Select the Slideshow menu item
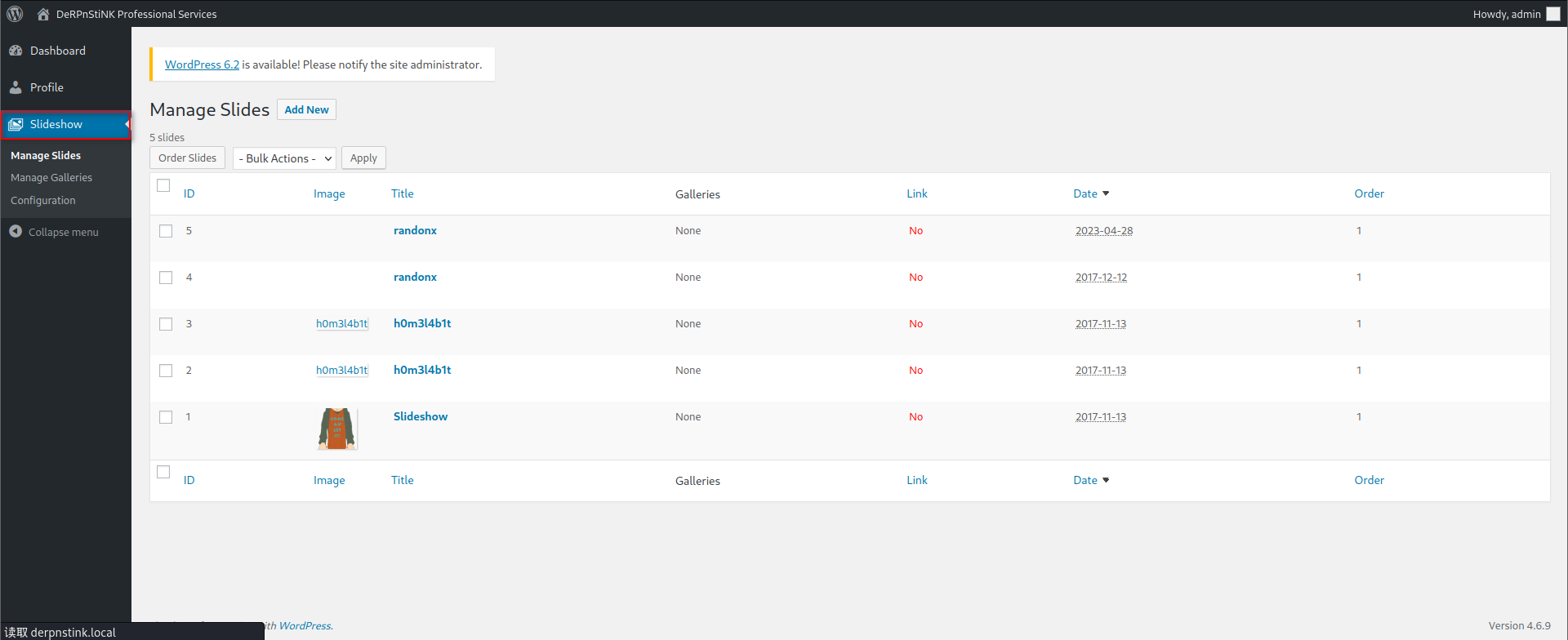This screenshot has width=1568, height=640. point(66,124)
